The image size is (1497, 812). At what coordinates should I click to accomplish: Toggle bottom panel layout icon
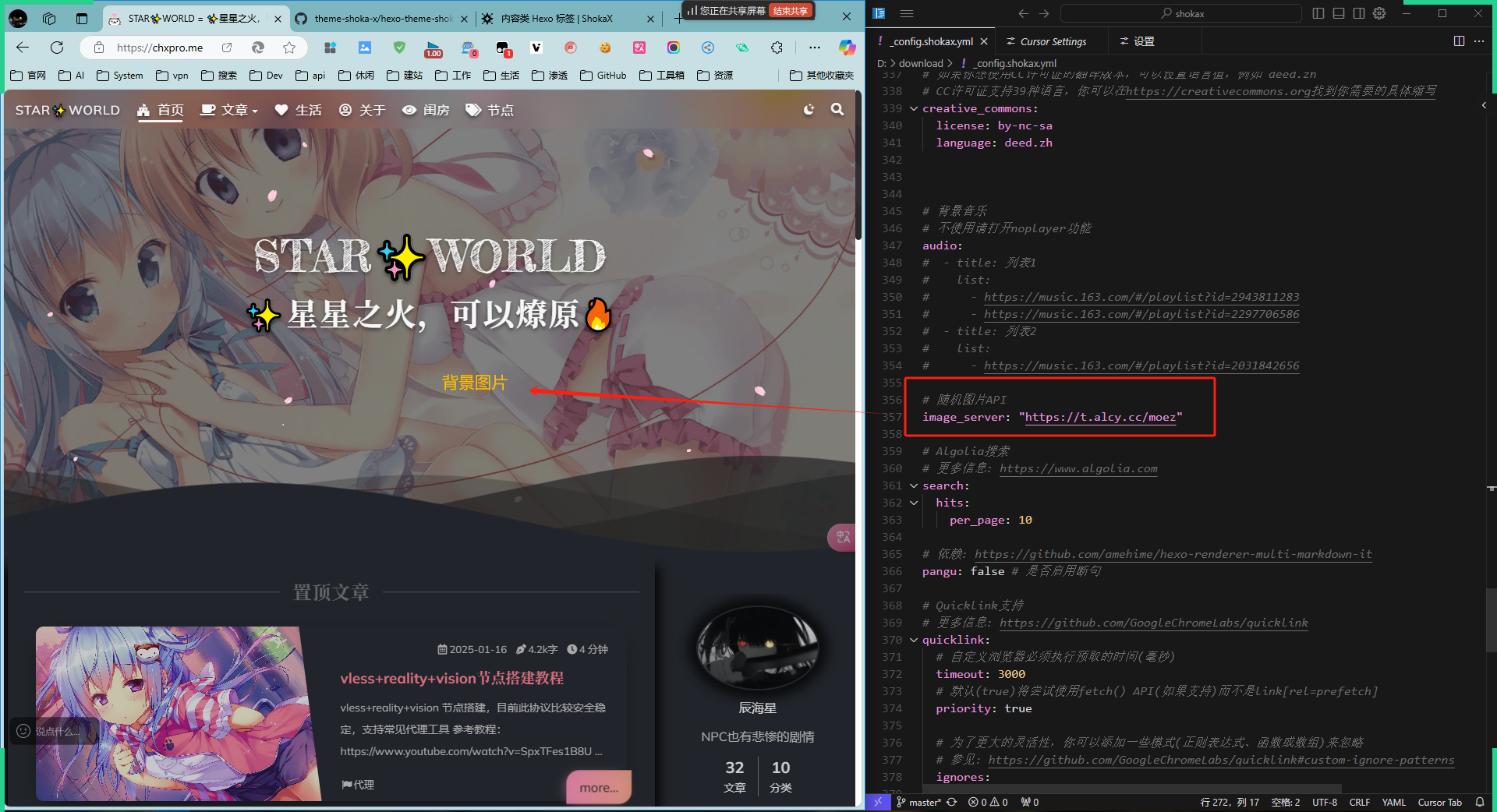tap(1339, 13)
